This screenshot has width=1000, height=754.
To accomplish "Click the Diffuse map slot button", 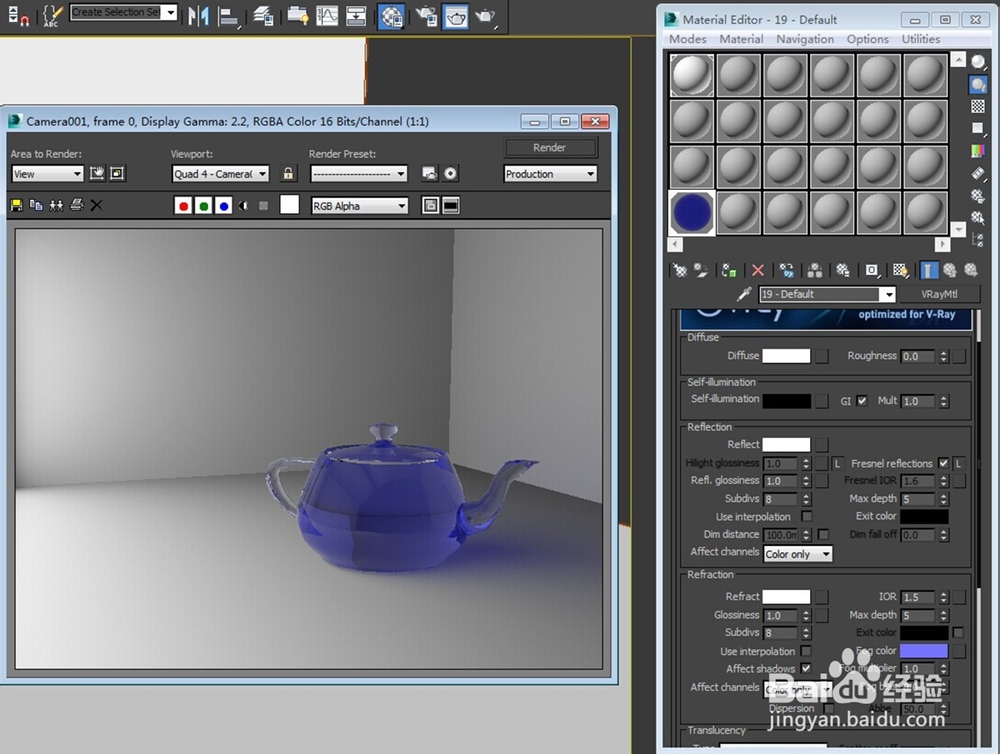I will tap(822, 356).
